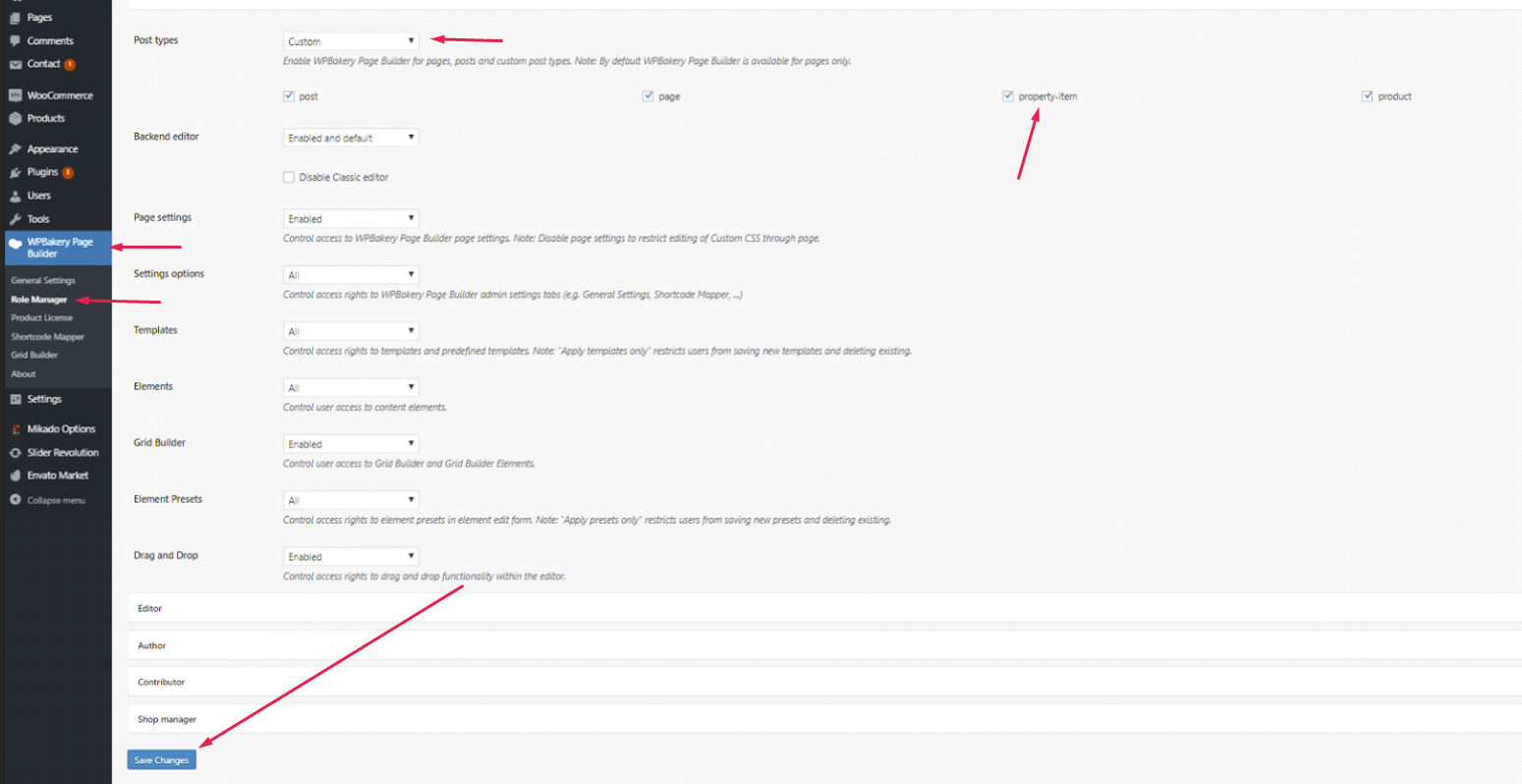Open the Page settings dropdown

(351, 218)
